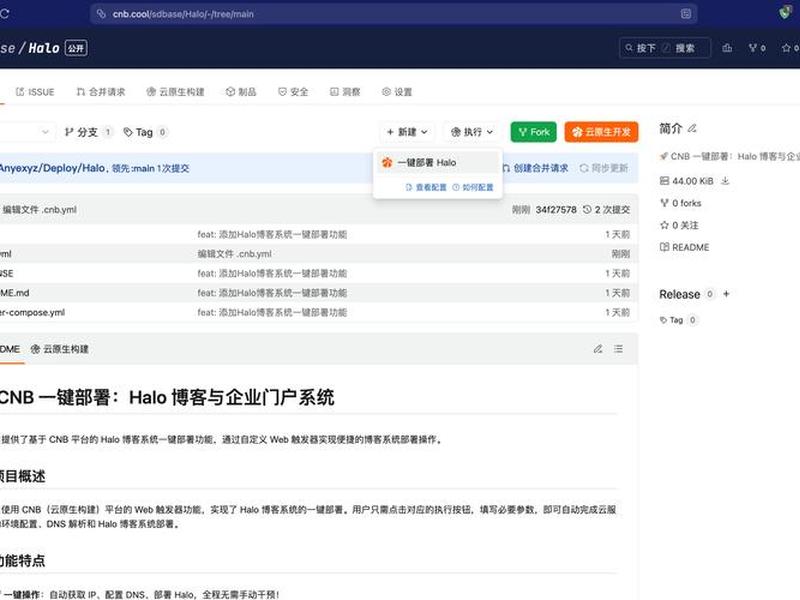Image resolution: width=800 pixels, height=600 pixels.
Task: Click the orange 云原生开发 button
Action: click(601, 132)
